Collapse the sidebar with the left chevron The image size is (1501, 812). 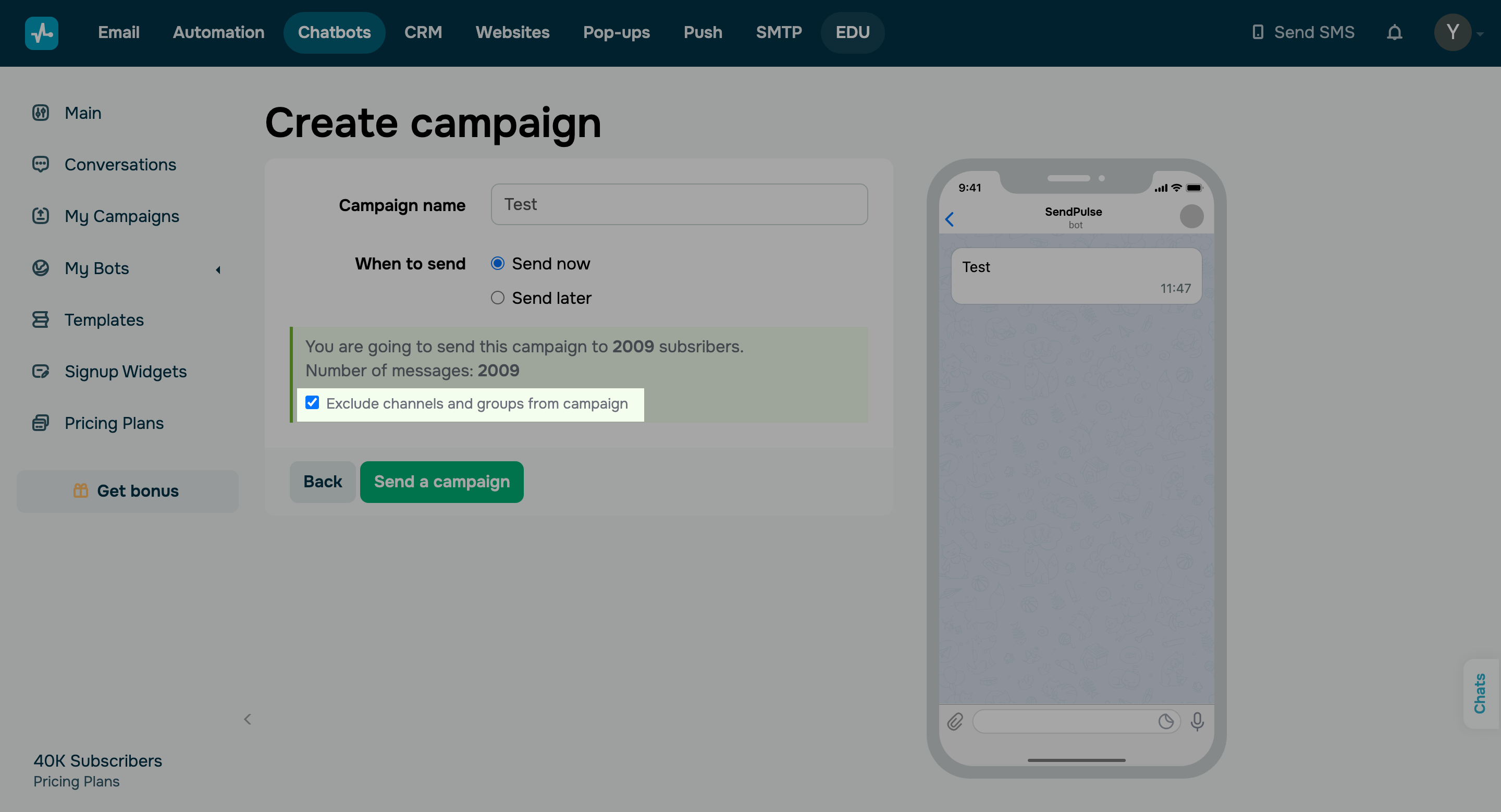pyautogui.click(x=247, y=719)
